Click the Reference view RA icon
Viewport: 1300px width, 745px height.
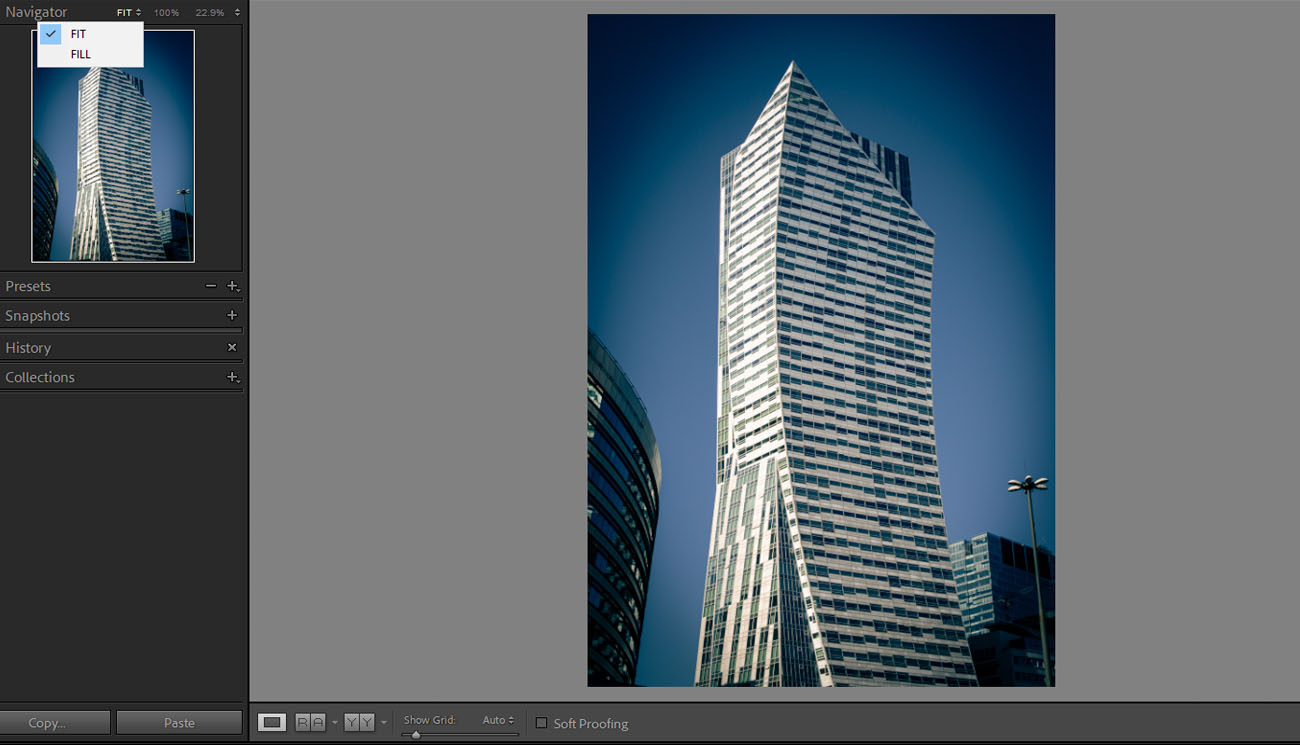pyautogui.click(x=310, y=722)
